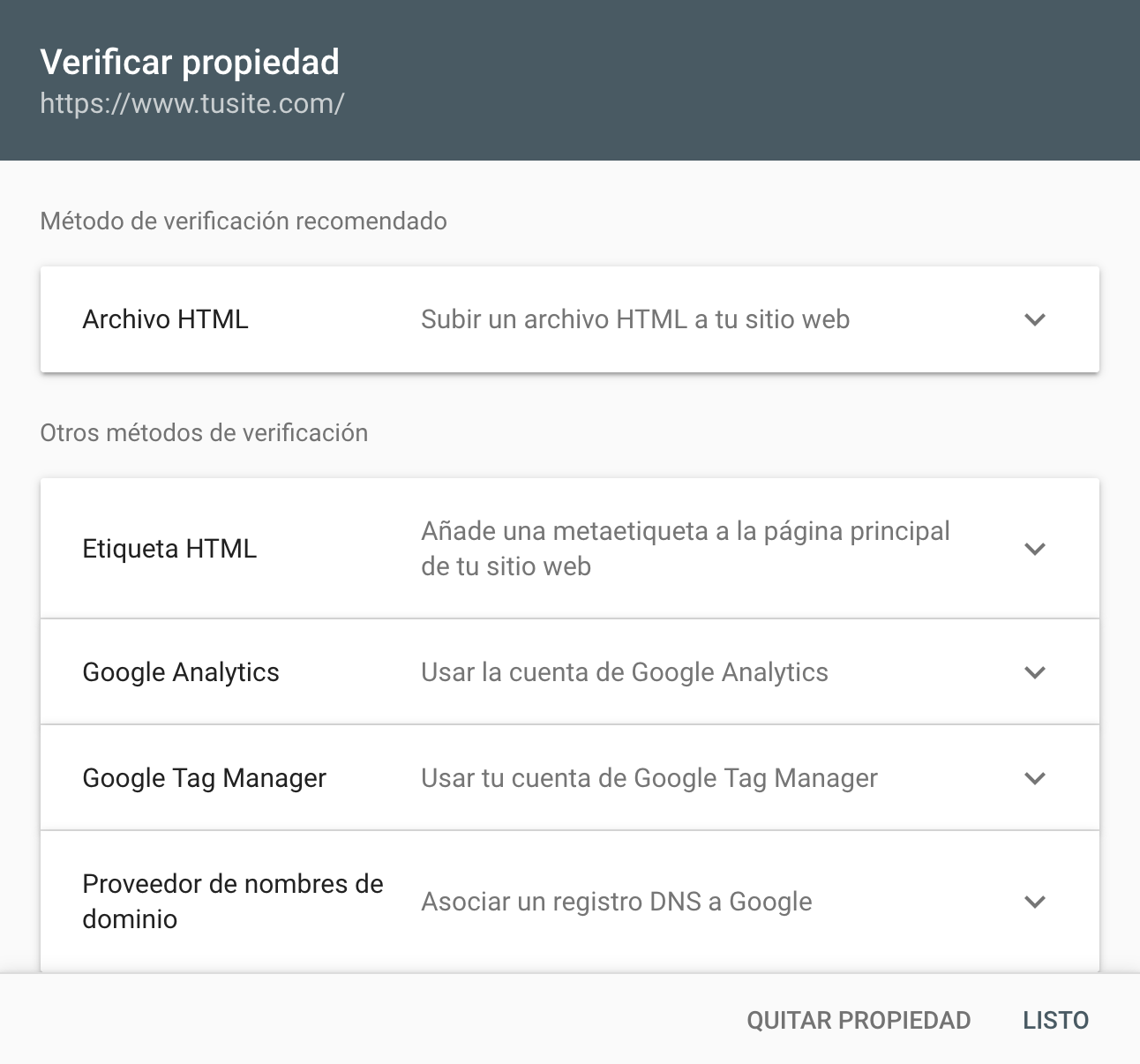Expand the Google Tag Manager chevron
1140x1064 pixels.
click(x=1035, y=778)
